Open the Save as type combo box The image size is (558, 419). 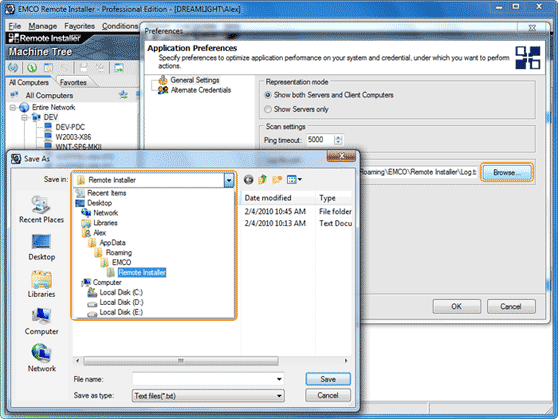click(x=208, y=396)
